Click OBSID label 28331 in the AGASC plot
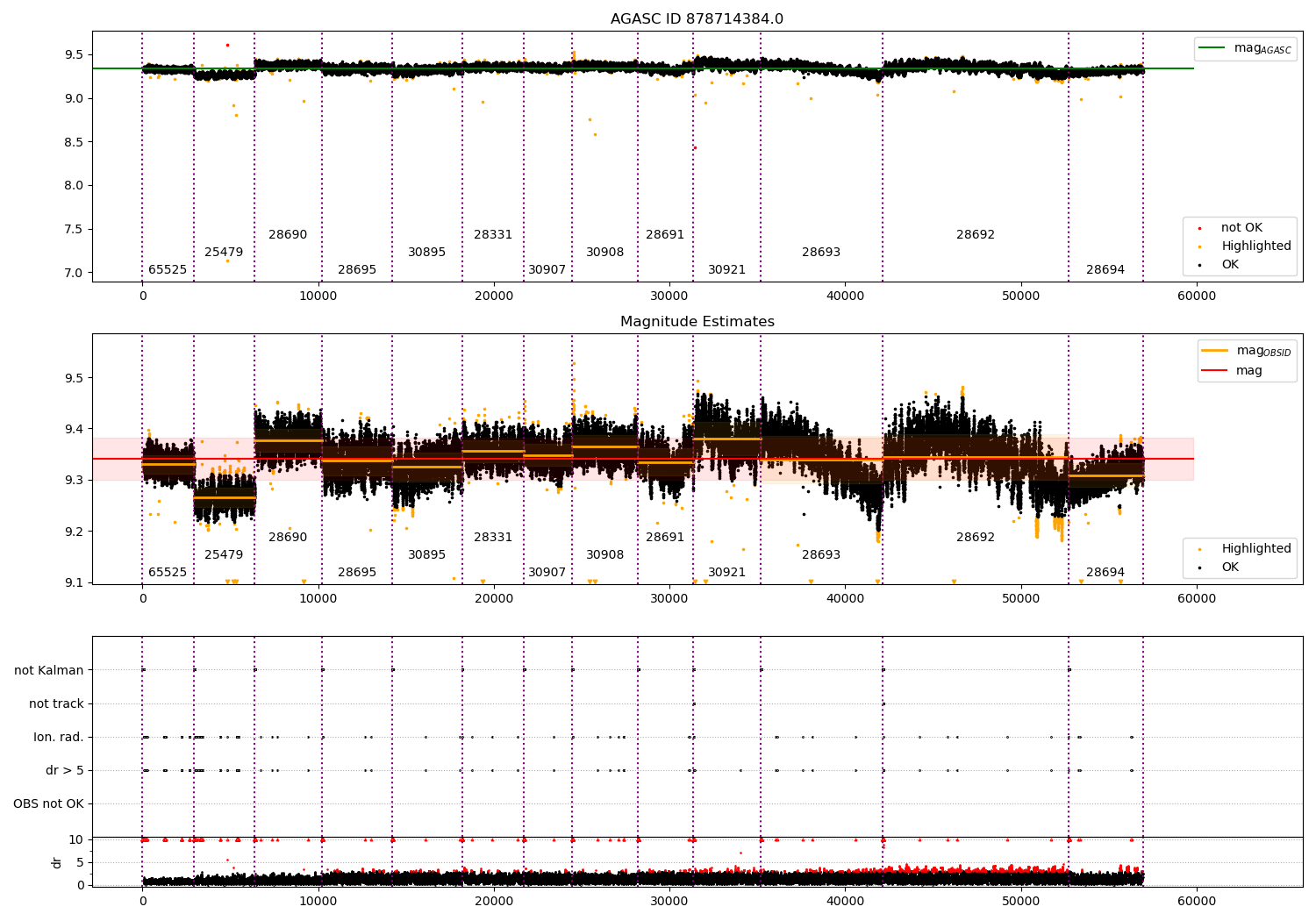 pyautogui.click(x=493, y=235)
